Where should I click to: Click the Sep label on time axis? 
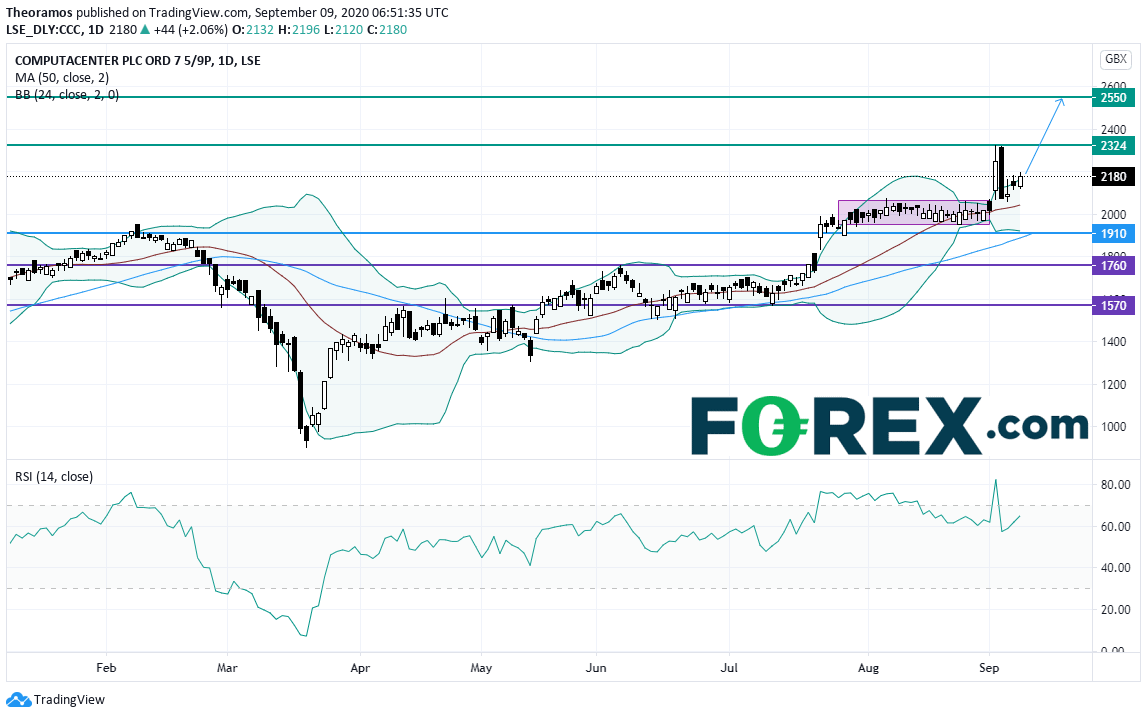click(989, 668)
